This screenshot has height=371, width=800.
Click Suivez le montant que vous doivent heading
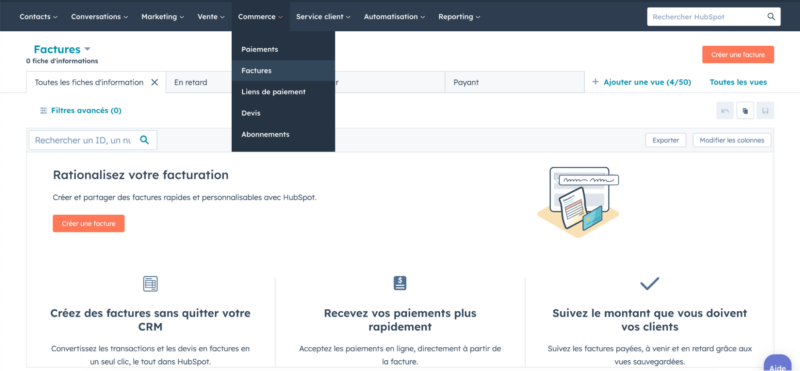point(649,320)
